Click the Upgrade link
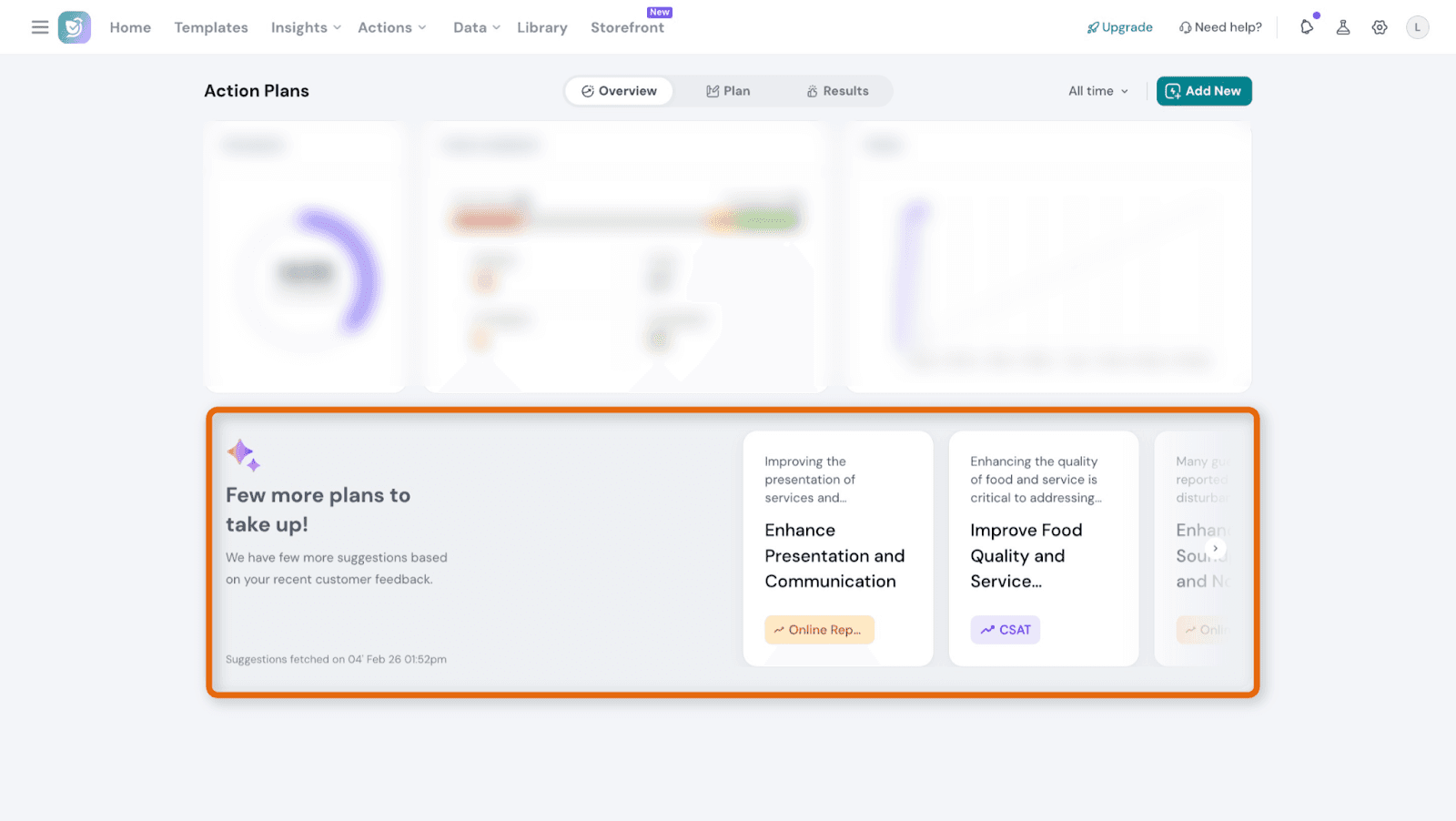The width and height of the screenshot is (1456, 821). point(1120,27)
